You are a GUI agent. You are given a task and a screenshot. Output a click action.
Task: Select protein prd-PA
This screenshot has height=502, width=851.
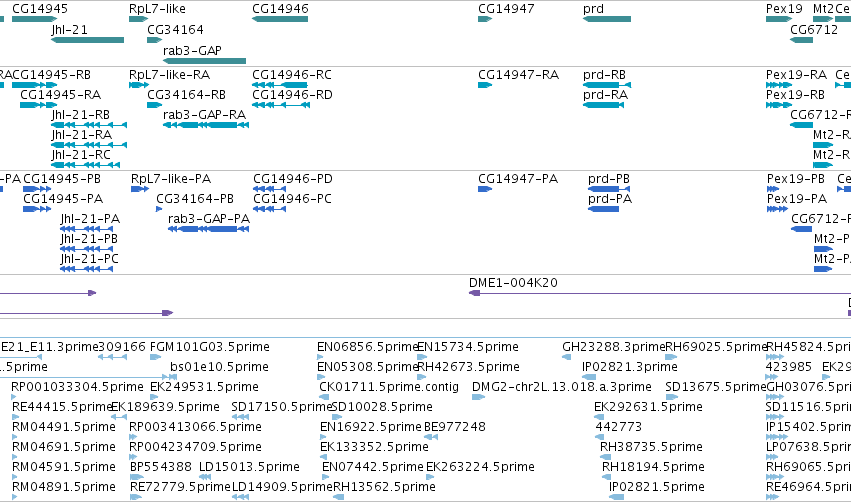(604, 209)
